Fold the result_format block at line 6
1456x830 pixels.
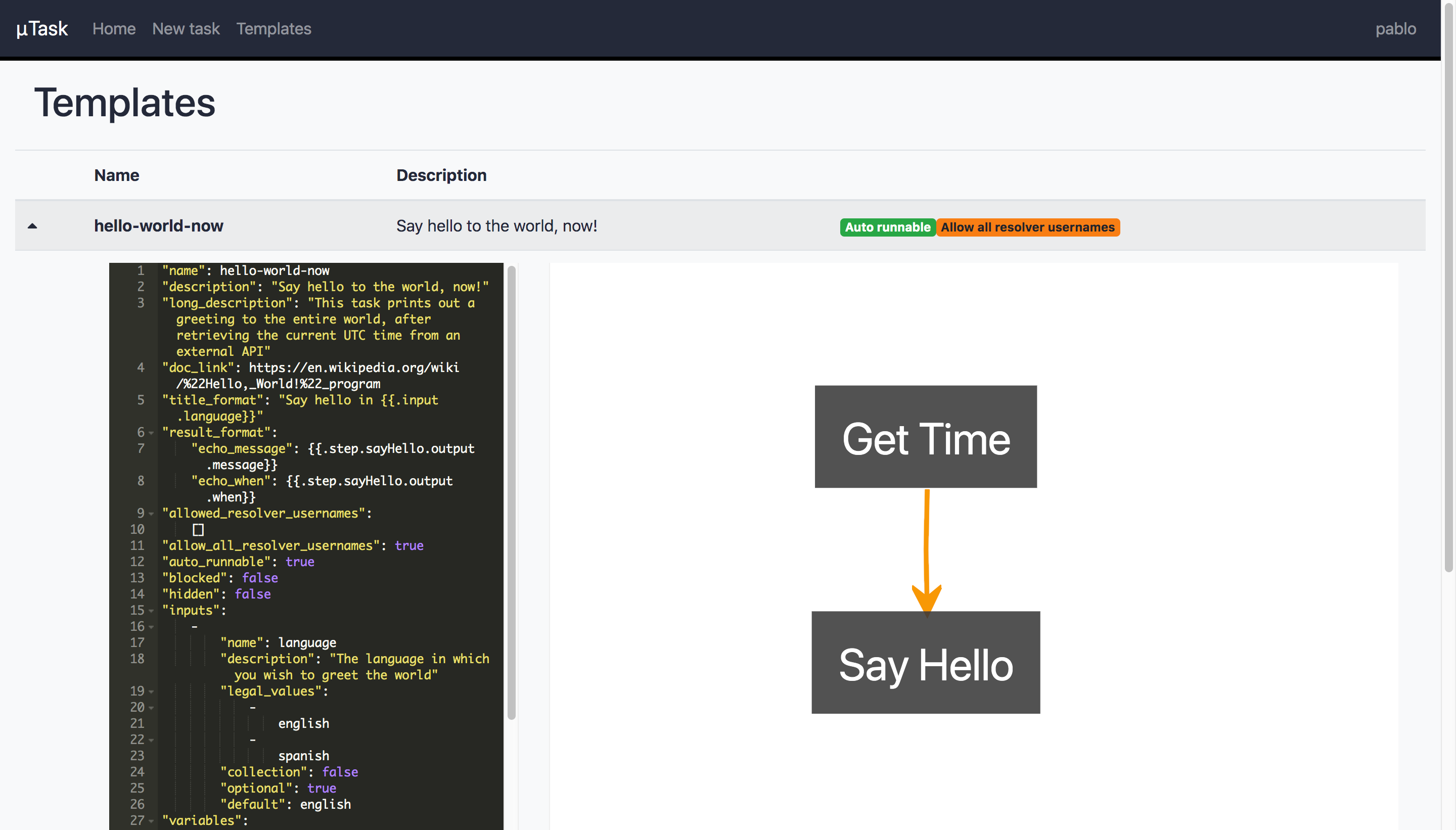152,433
